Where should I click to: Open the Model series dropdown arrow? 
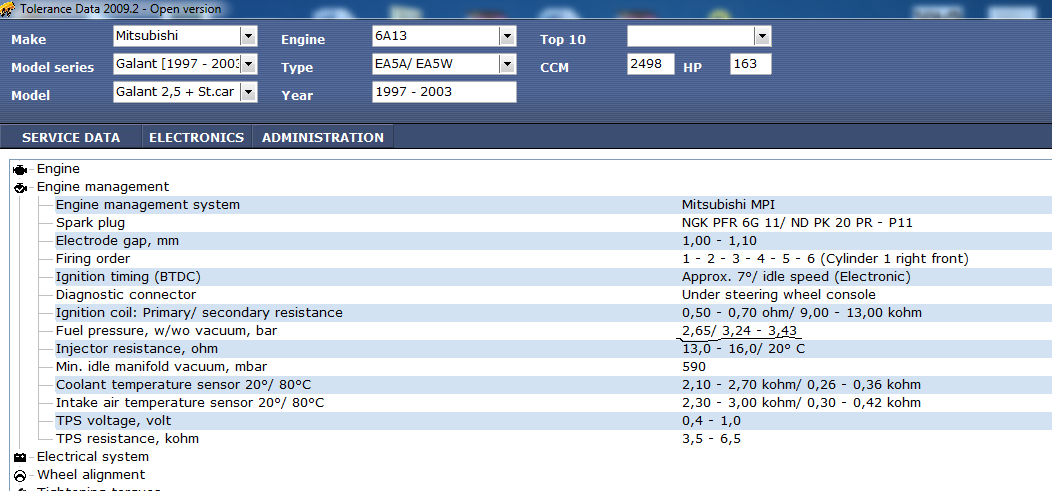pos(248,64)
